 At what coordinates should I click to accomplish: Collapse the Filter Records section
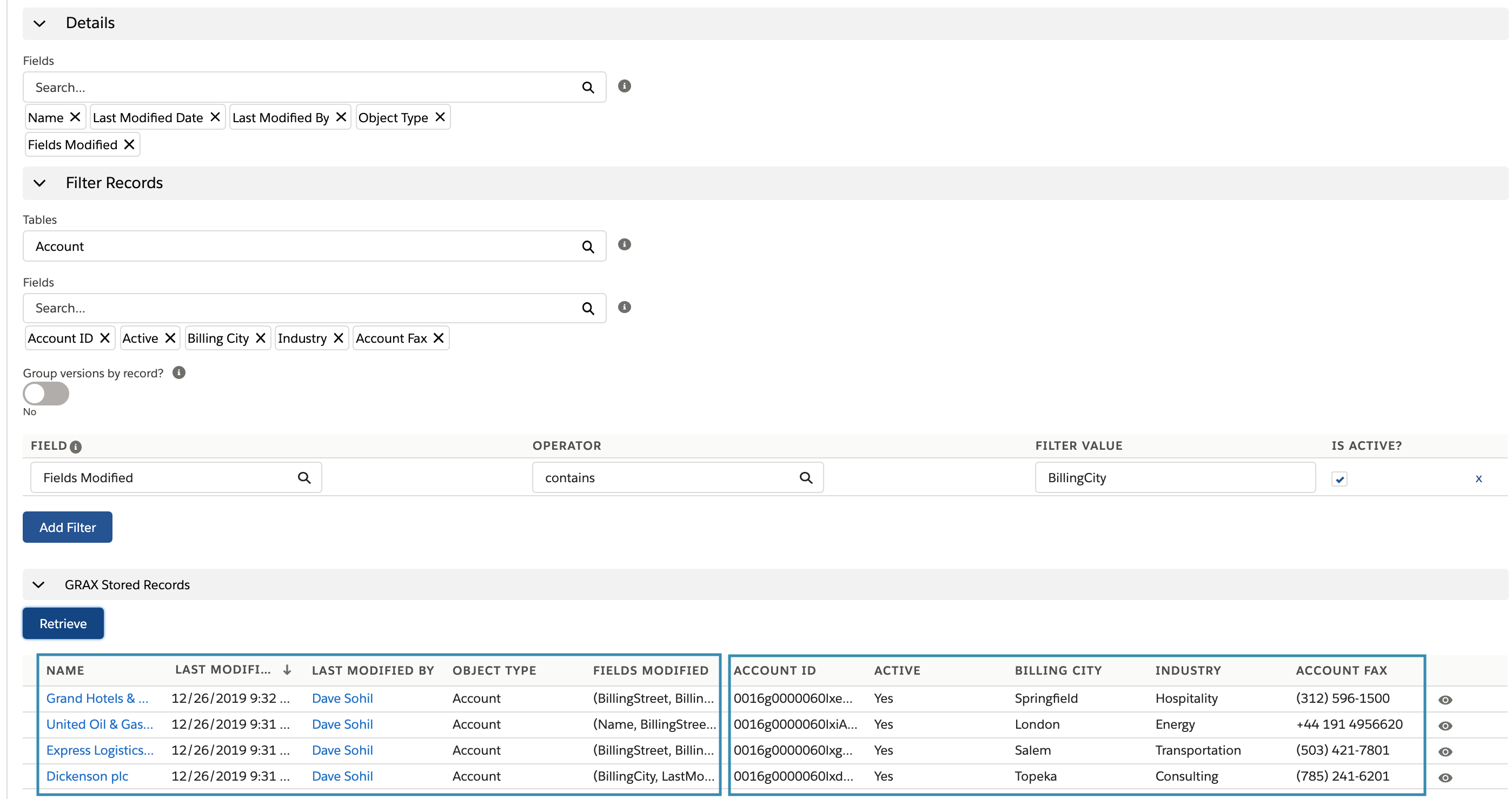[39, 183]
